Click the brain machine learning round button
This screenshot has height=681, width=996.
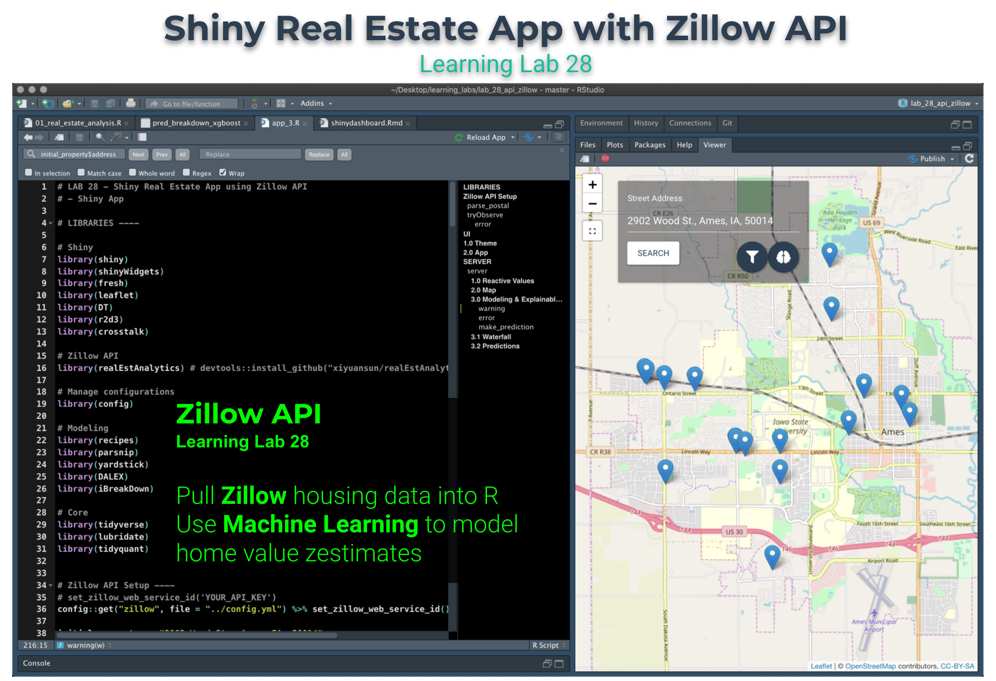(783, 257)
